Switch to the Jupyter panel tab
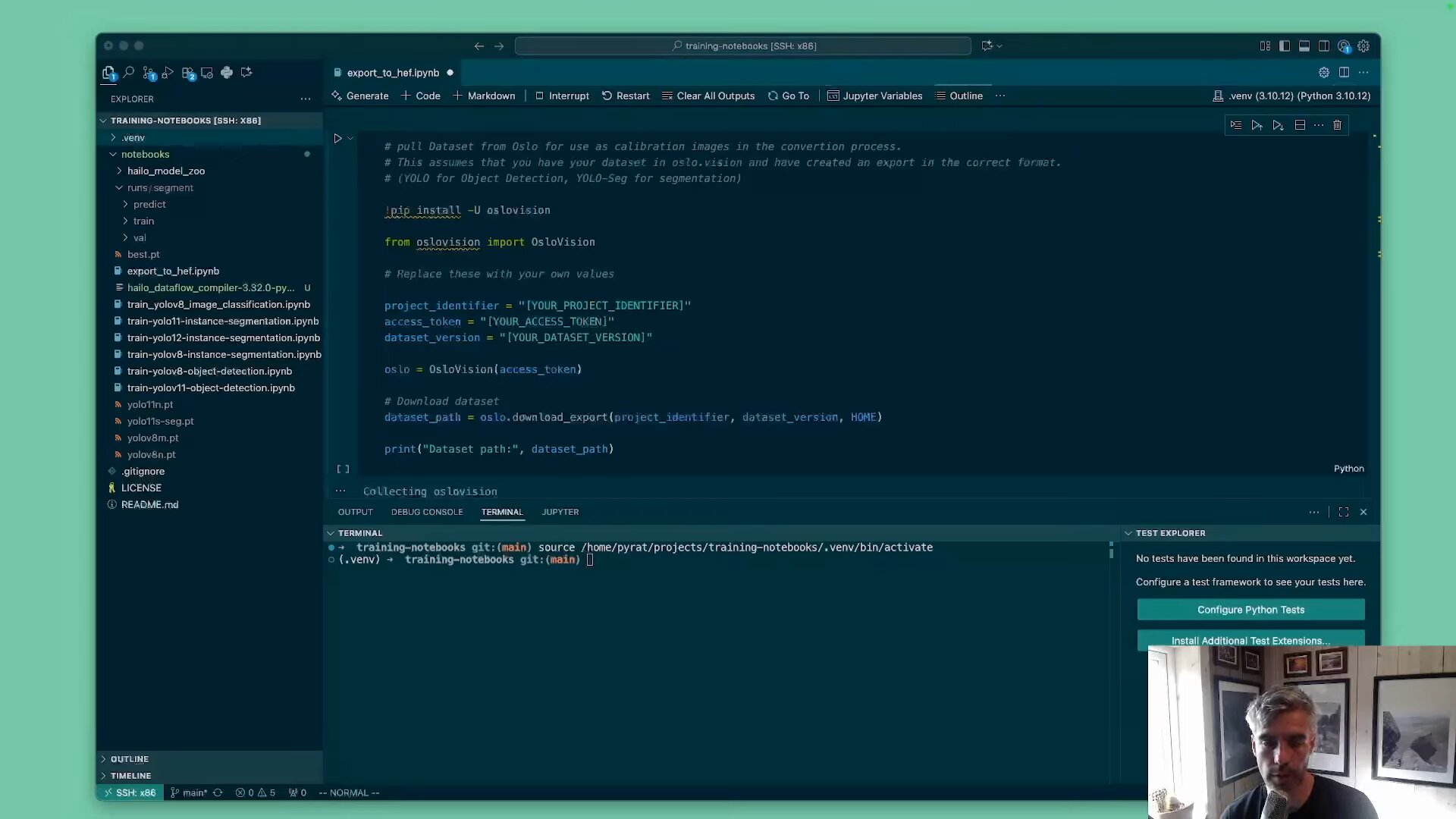The image size is (1456, 819). 560,513
